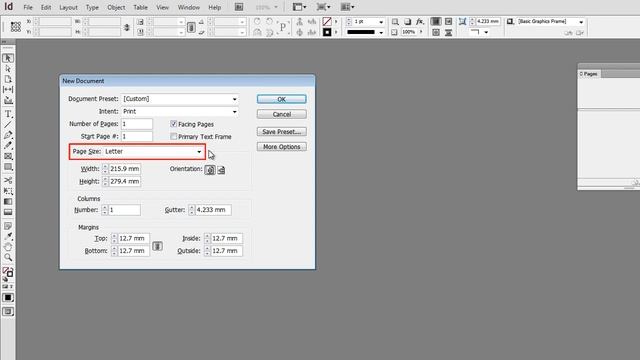Toggle the make all margins same chain
The height and width of the screenshot is (360, 640).
click(157, 246)
